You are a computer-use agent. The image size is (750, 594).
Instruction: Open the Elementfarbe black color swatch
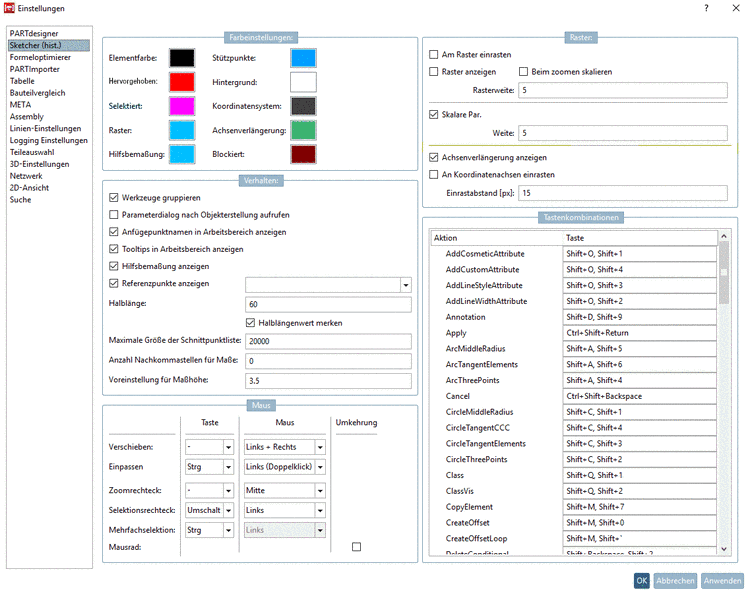tap(182, 58)
